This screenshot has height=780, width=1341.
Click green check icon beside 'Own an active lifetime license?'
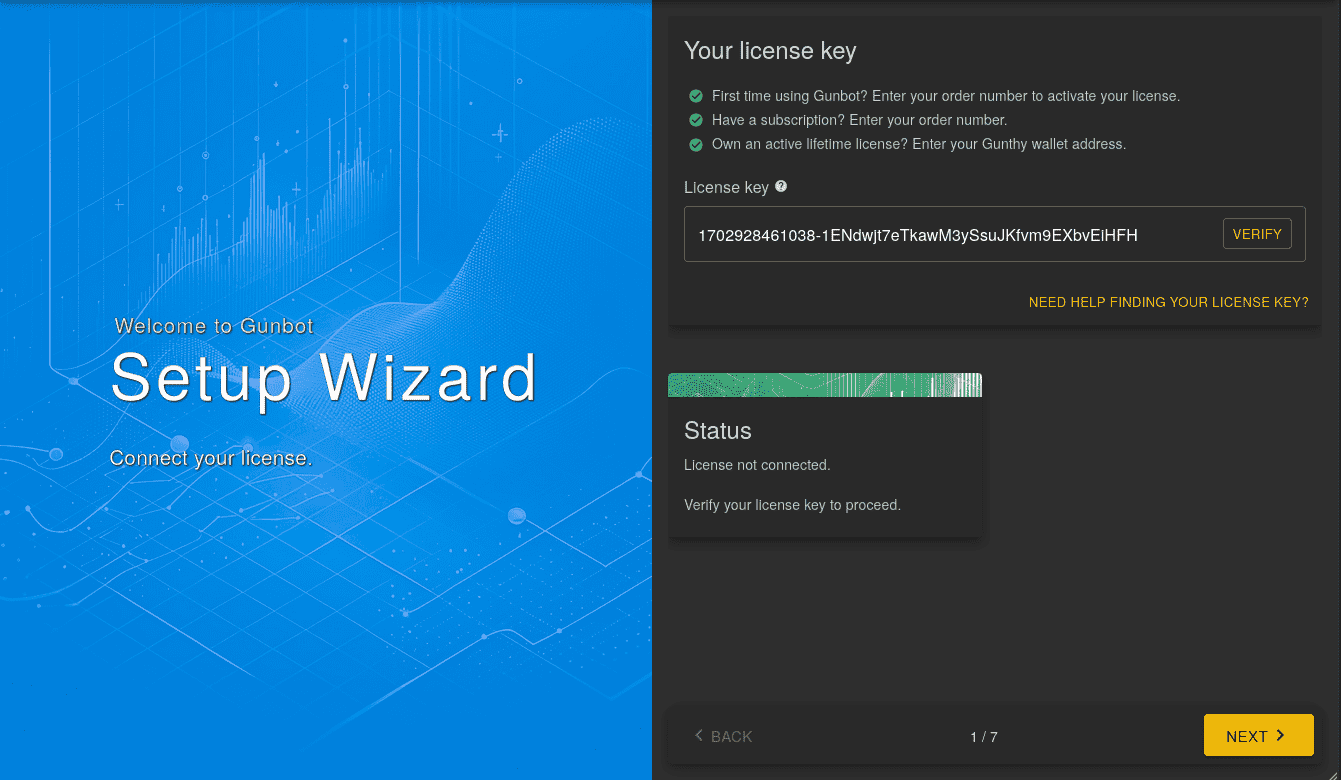[x=696, y=144]
